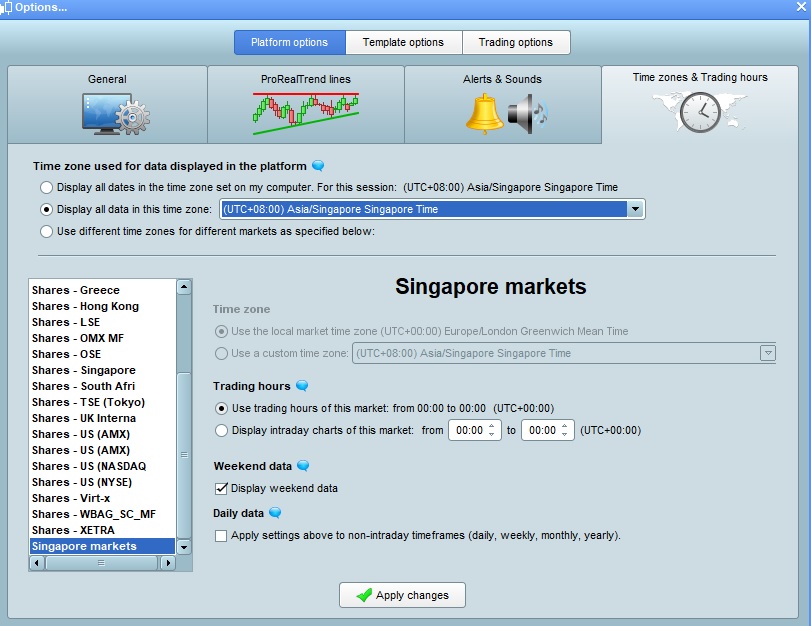Click the Options window title icon
The height and width of the screenshot is (626, 811).
tap(7, 8)
